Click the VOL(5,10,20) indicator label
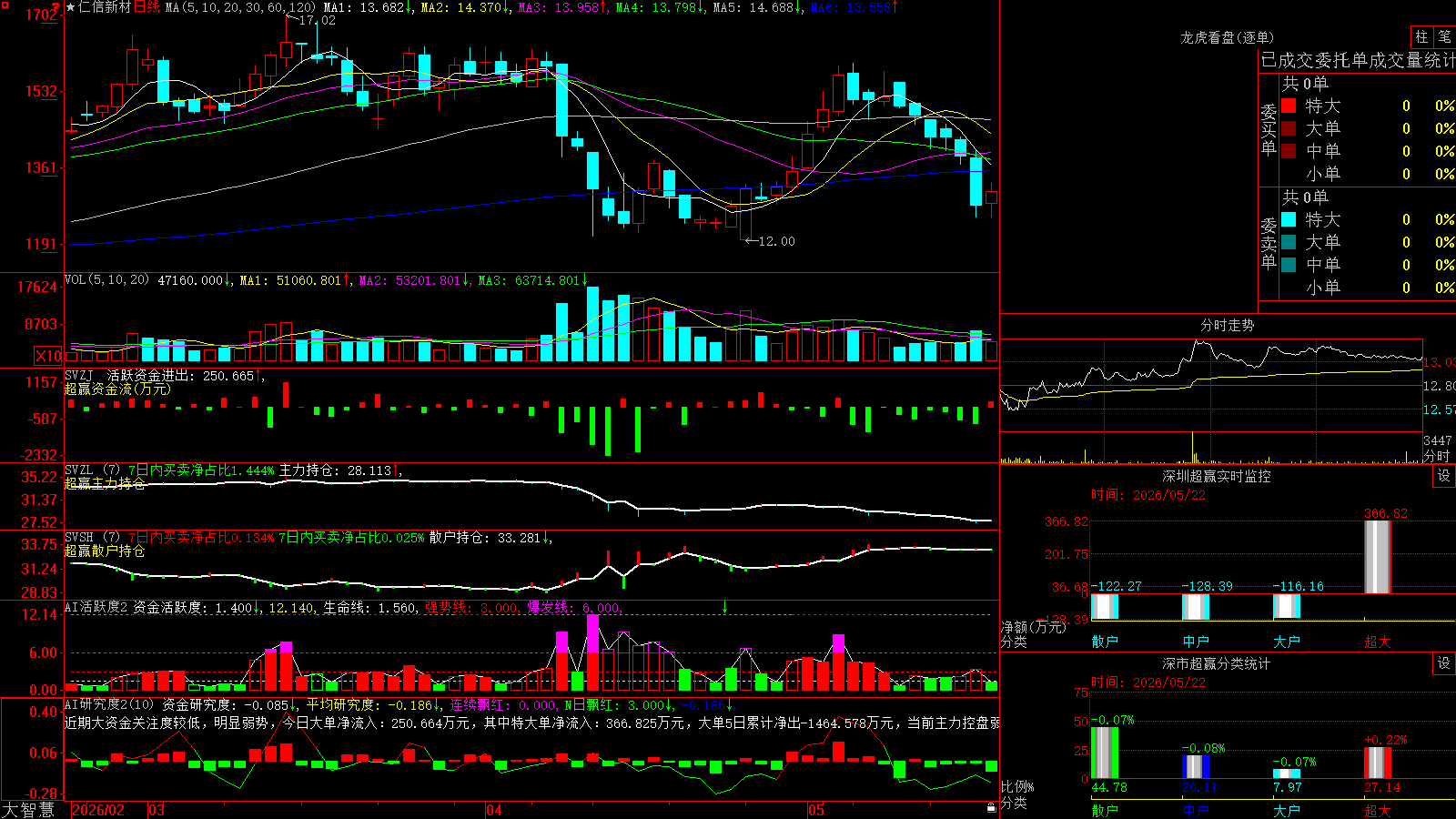Image resolution: width=1456 pixels, height=819 pixels. tap(106, 280)
